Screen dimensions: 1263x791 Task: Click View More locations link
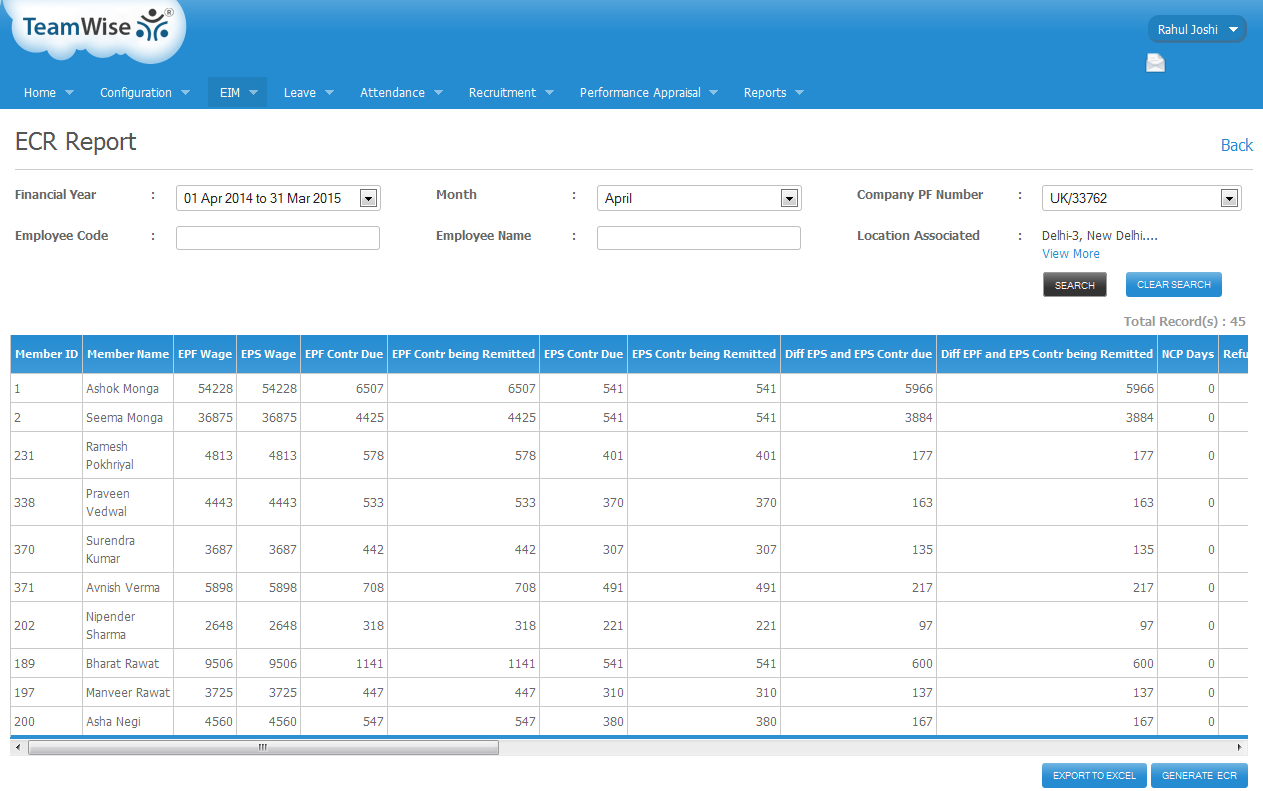(1070, 254)
